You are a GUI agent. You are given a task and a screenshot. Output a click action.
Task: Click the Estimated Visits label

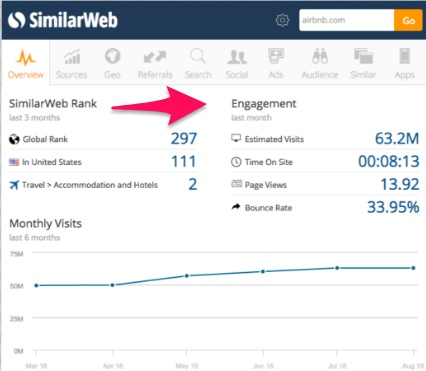[274, 139]
